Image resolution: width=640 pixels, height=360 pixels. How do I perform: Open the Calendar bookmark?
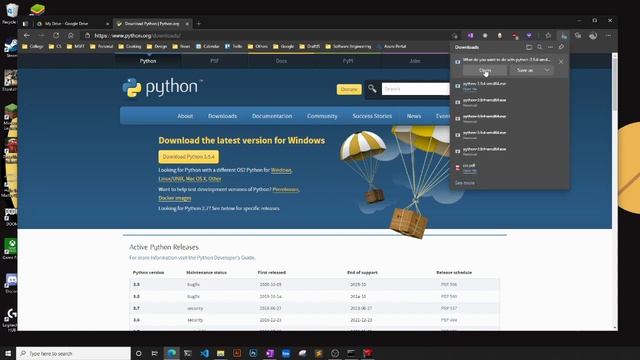208,47
